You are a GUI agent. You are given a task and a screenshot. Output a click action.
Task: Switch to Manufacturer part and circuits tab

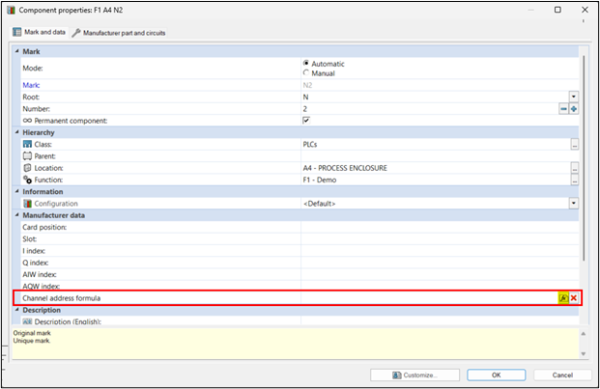(119, 33)
